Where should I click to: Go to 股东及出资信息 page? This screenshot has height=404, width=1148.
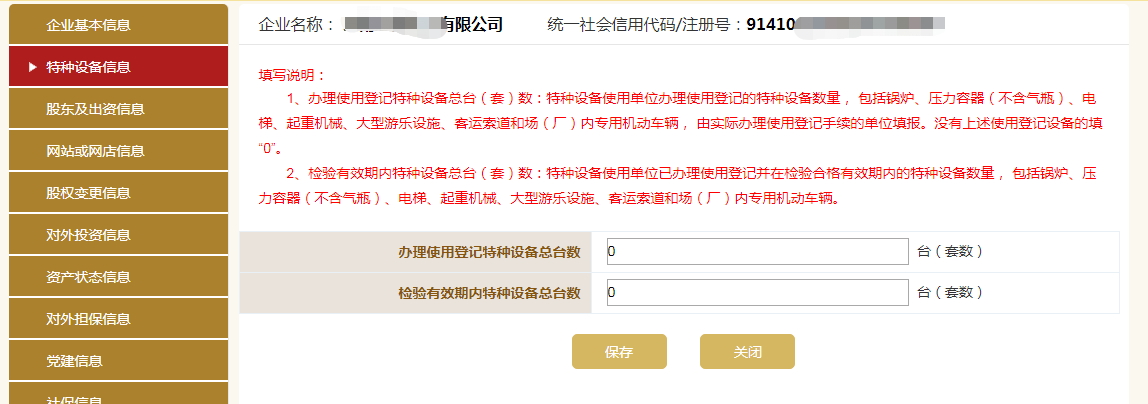tap(95, 109)
